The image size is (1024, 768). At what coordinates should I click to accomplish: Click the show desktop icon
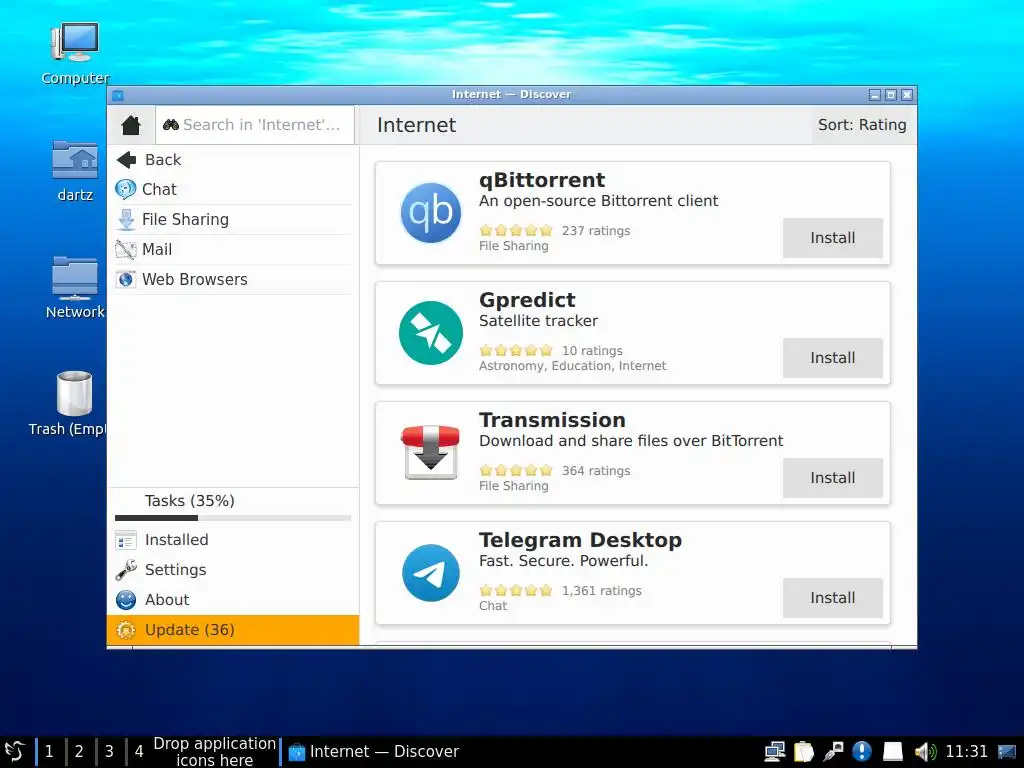(1007, 752)
